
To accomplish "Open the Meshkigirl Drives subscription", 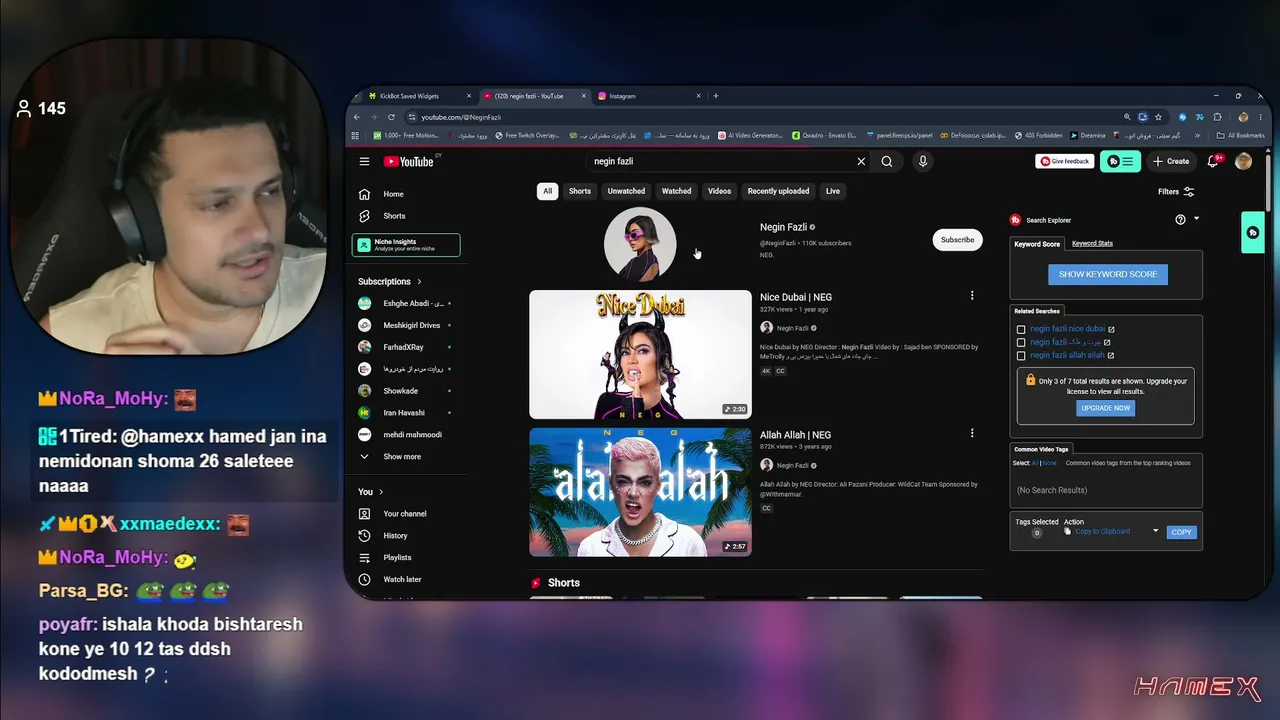I will [406, 325].
